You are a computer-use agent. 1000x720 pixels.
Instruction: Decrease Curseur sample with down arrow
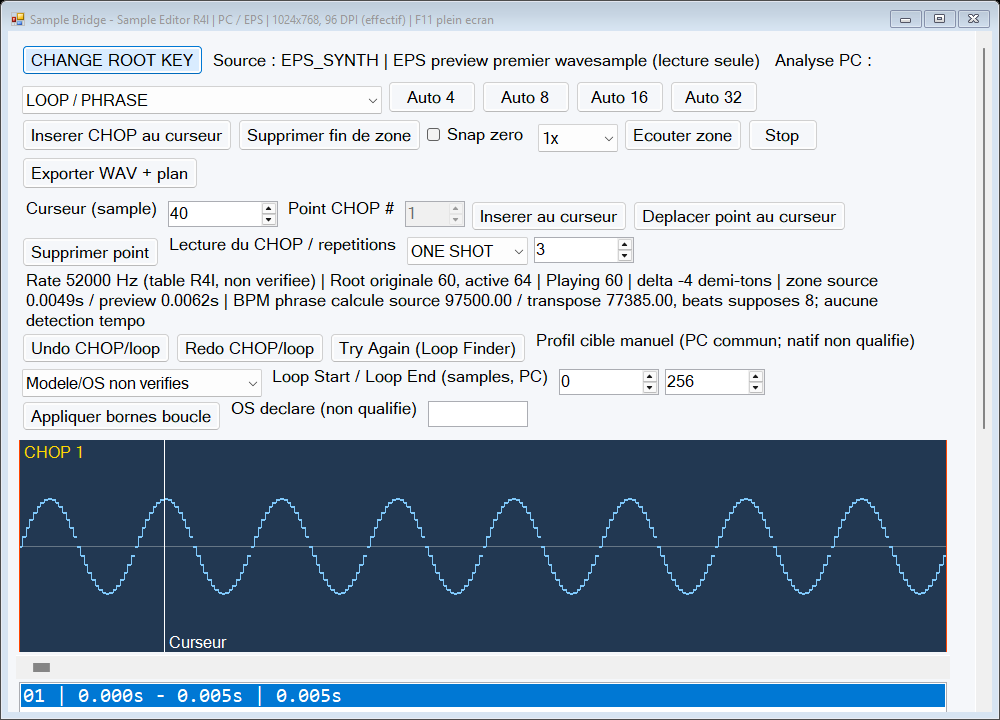(x=268, y=219)
